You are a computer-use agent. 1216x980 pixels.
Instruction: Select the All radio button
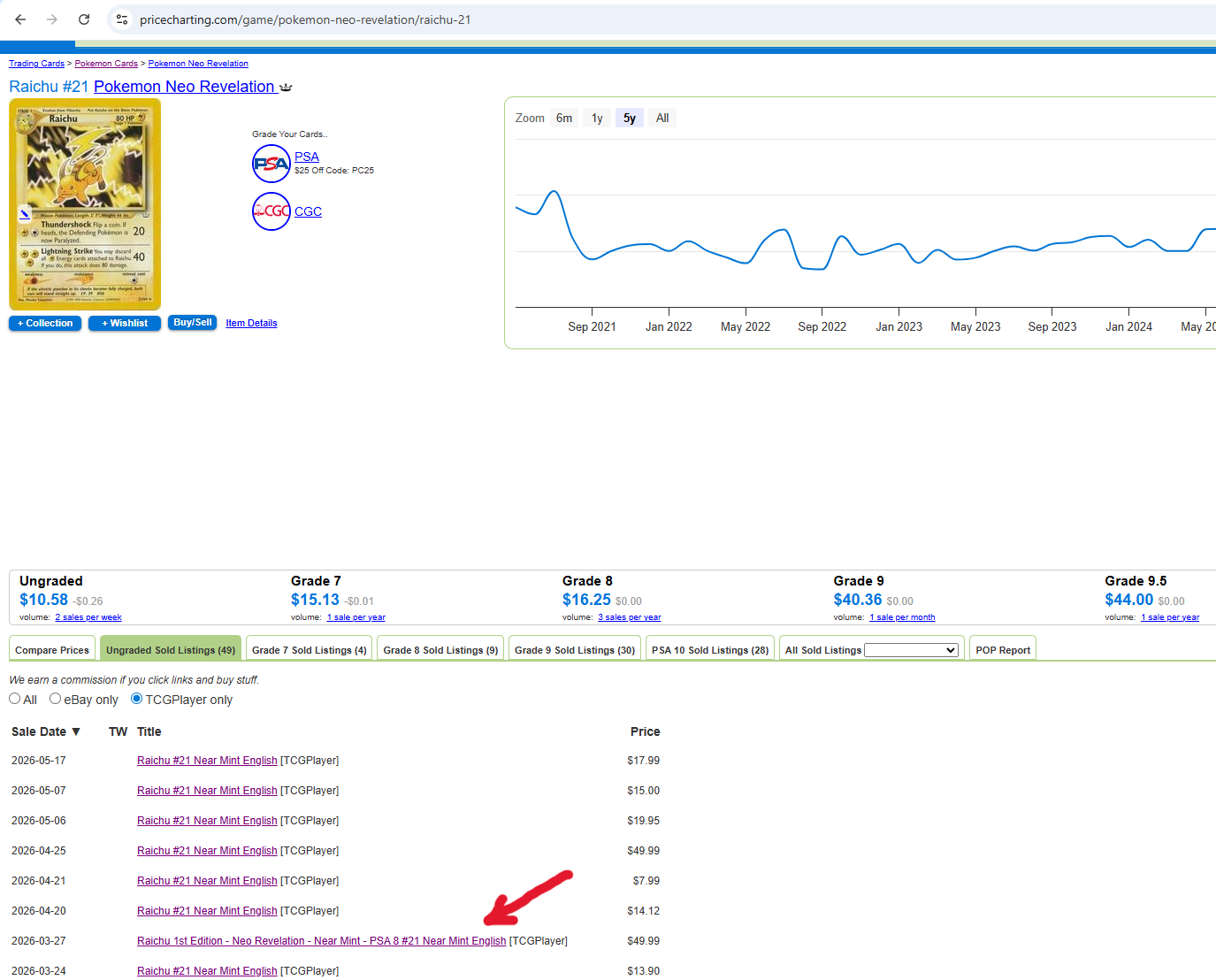coord(15,699)
